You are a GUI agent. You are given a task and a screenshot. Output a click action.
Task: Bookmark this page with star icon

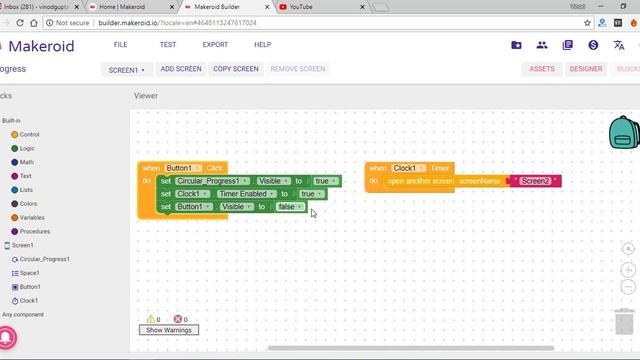coord(587,23)
